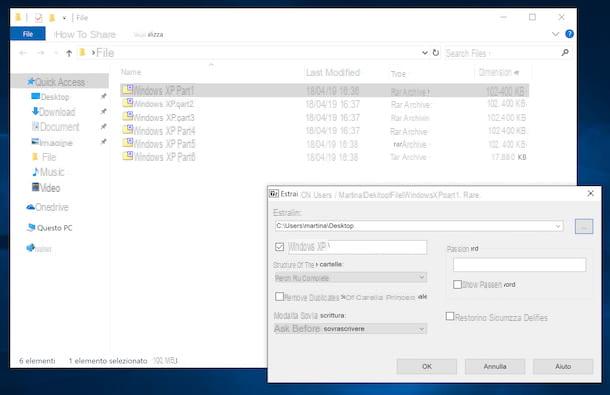This screenshot has height=395, width=610.
Task: Expand the extraction path dropdown
Action: click(558, 226)
